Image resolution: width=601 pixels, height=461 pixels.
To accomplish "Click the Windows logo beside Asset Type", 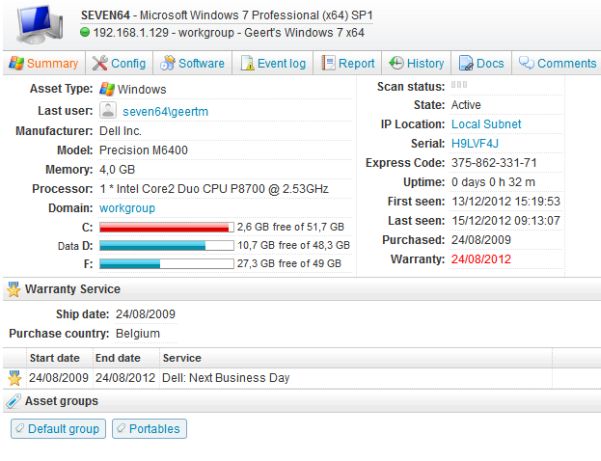I will click(107, 89).
